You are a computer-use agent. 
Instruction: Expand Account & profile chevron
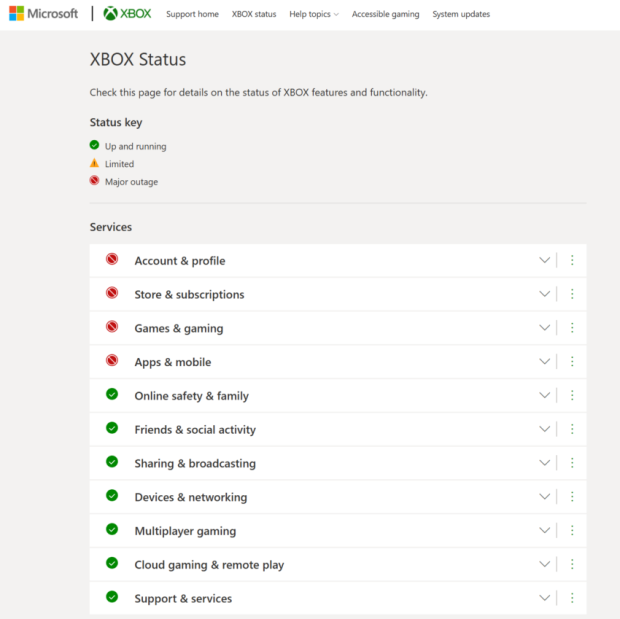[544, 260]
